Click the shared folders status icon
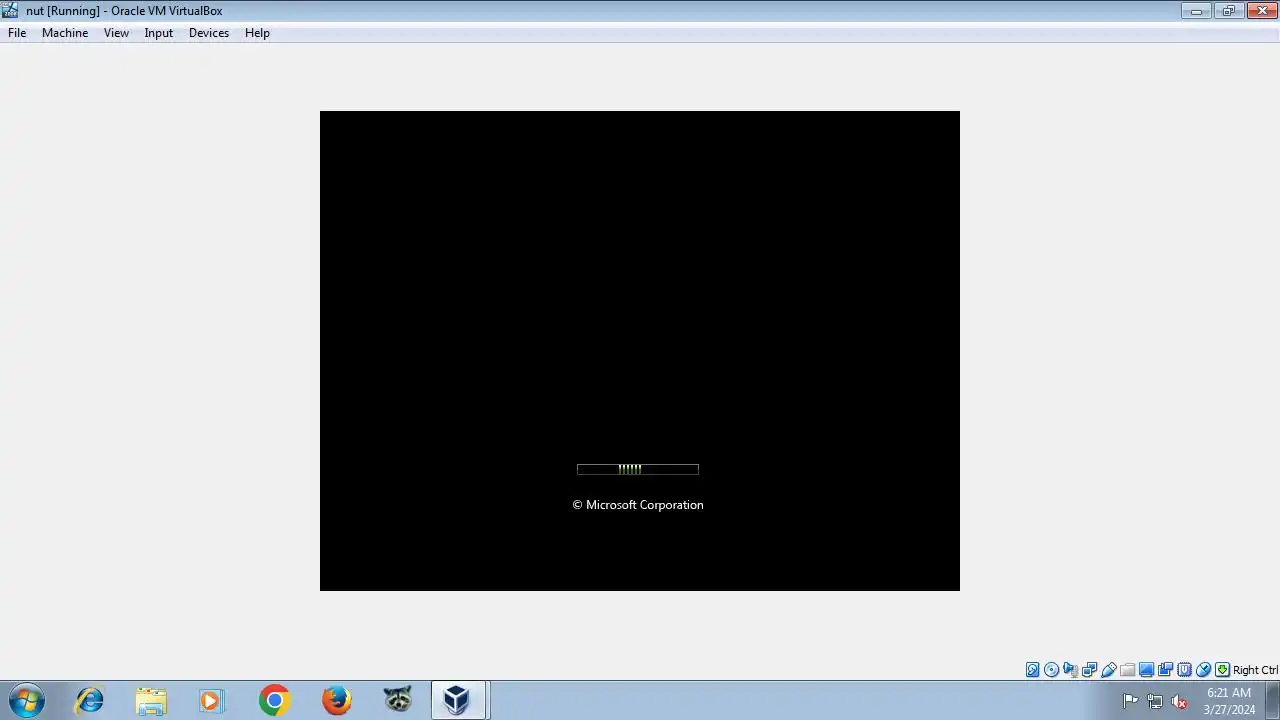This screenshot has height=720, width=1280. coord(1128,670)
